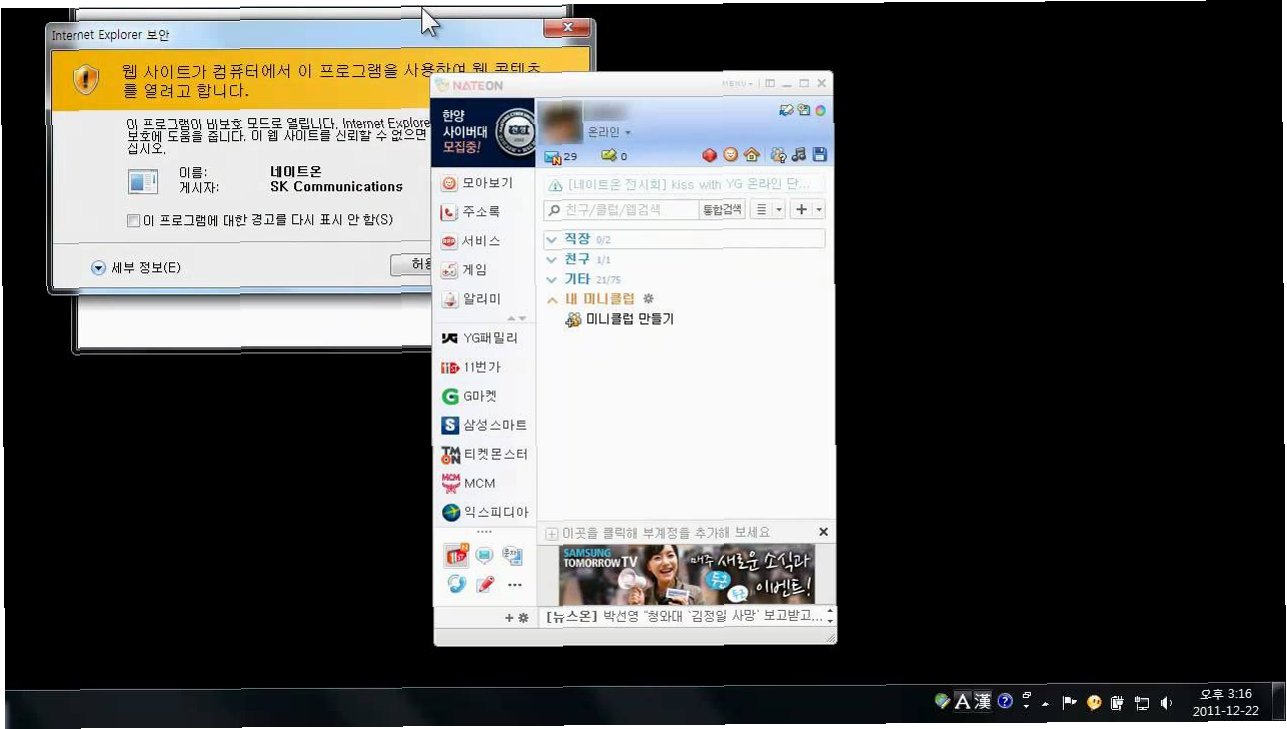Image resolution: width=1287 pixels, height=729 pixels.
Task: Click the friends with question mark icon
Action: 779,155
